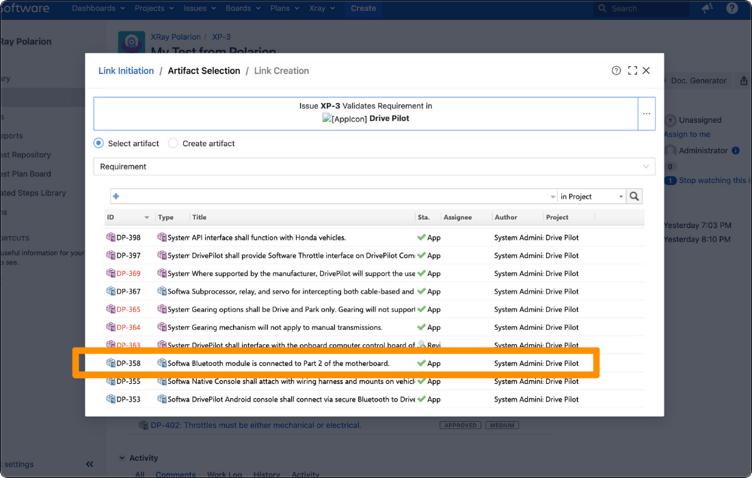The width and height of the screenshot is (752, 478).
Task: Click the type icon in the DP-367 row
Action: [x=162, y=291]
